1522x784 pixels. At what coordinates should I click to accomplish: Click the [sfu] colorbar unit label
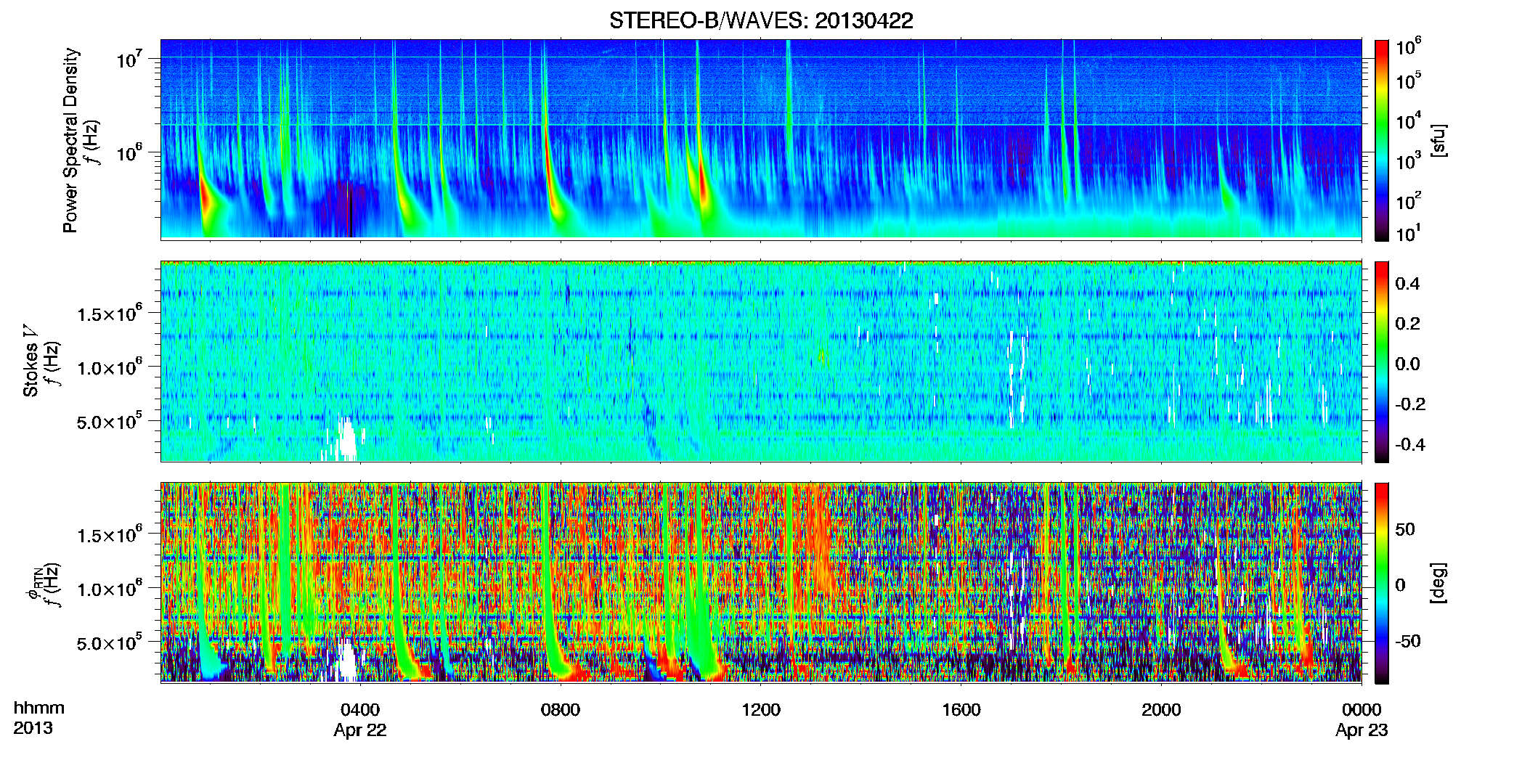(1438, 140)
